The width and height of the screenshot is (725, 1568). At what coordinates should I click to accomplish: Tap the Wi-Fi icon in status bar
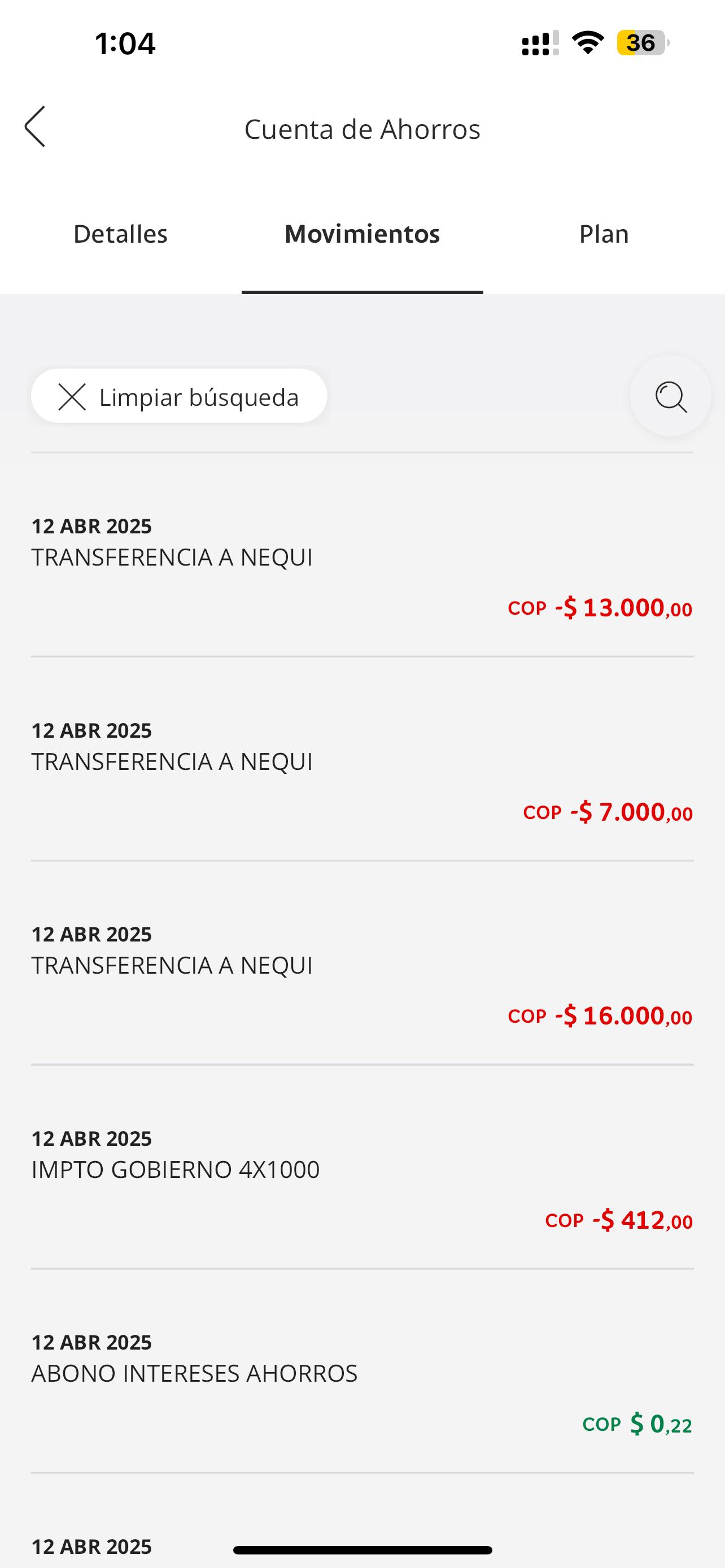[x=587, y=43]
